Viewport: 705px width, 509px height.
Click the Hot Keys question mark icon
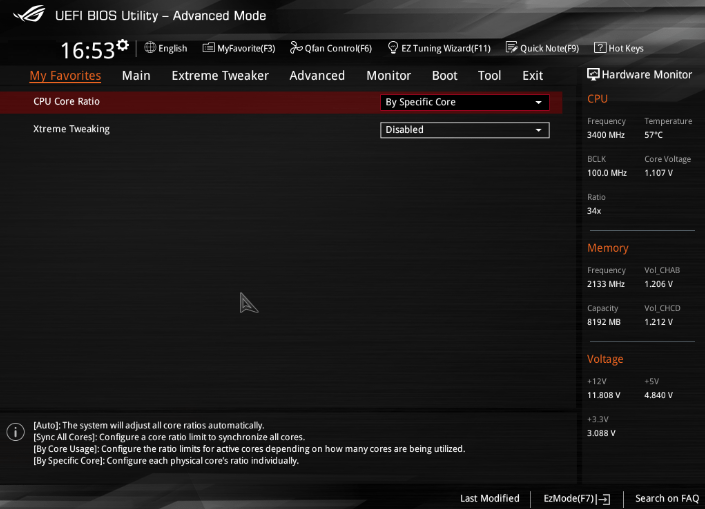click(x=600, y=47)
